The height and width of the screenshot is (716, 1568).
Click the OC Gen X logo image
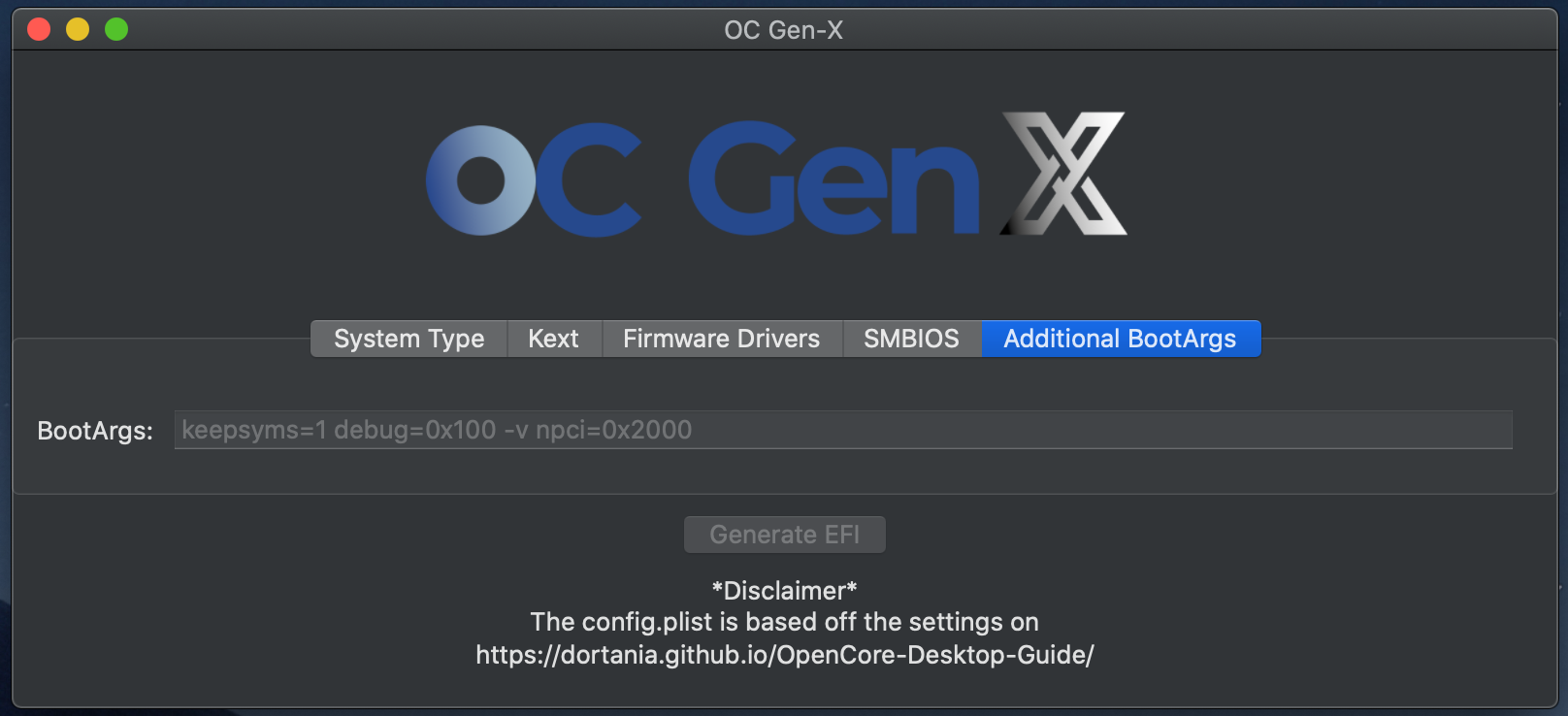pyautogui.click(x=776, y=175)
